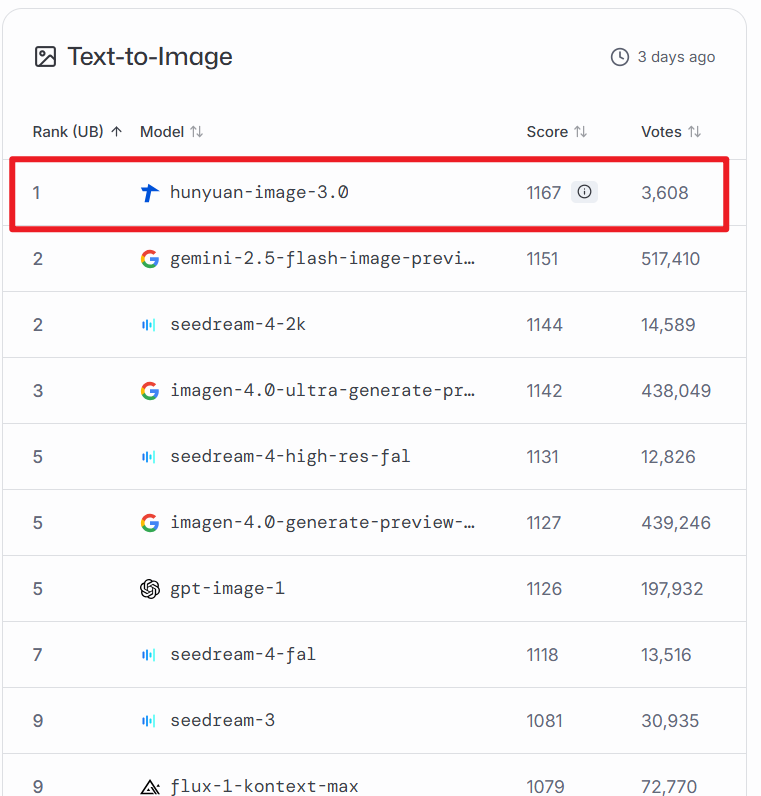Select the seedream-4-fal model name
Image resolution: width=761 pixels, height=796 pixels.
[x=243, y=655]
